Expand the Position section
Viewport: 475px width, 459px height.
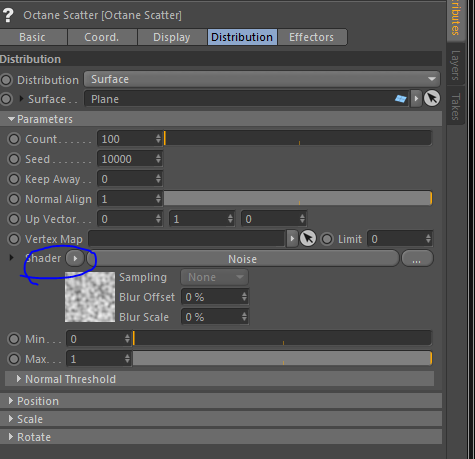click(x=11, y=401)
